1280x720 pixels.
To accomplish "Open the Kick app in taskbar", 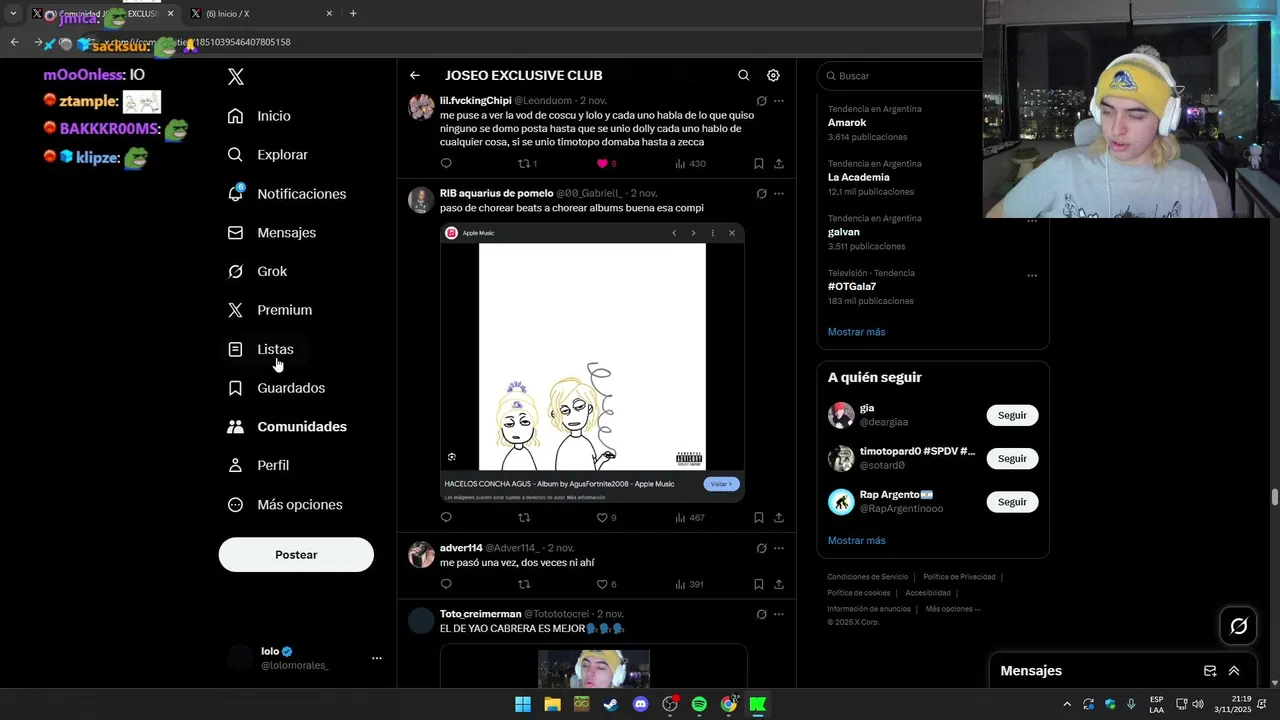I will tap(758, 704).
